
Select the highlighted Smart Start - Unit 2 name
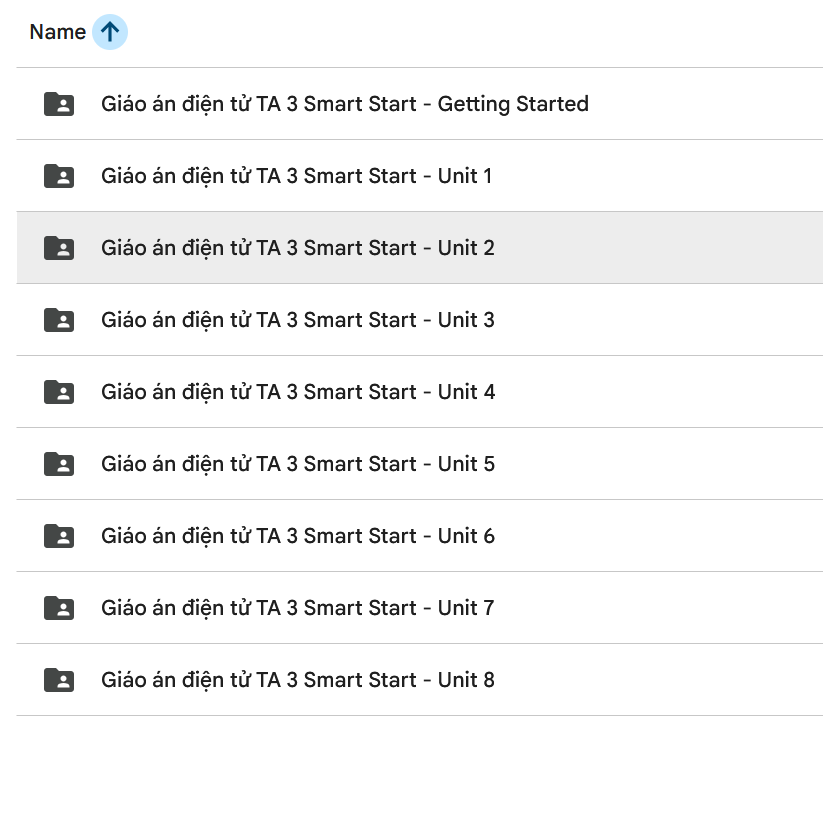(297, 248)
